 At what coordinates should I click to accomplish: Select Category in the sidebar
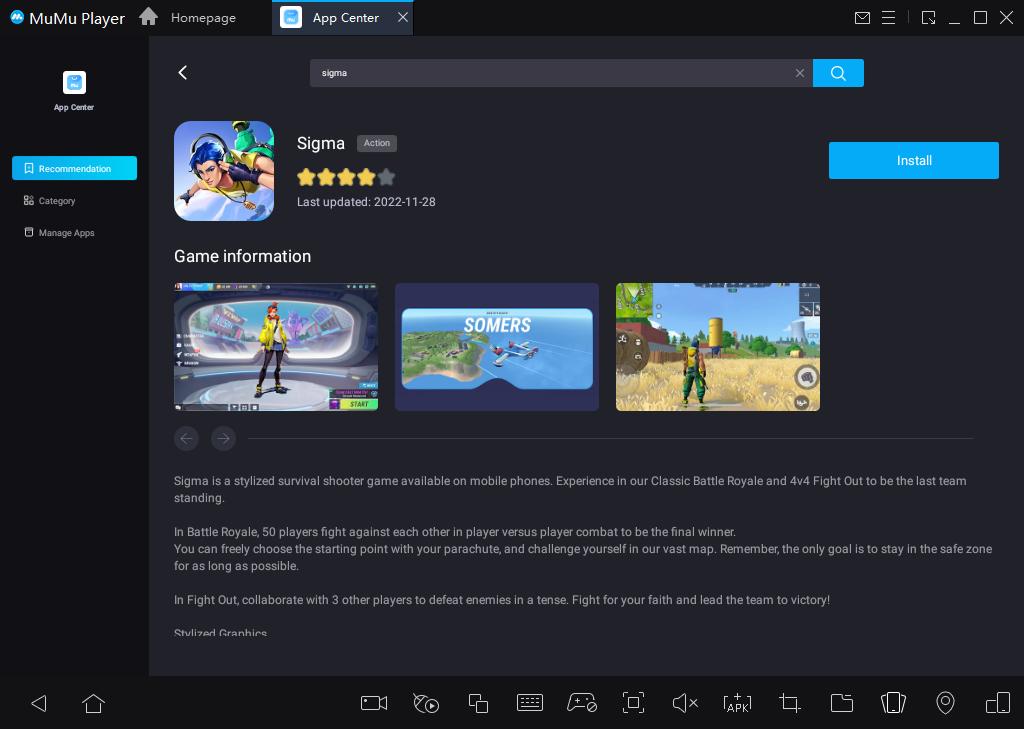tap(56, 200)
